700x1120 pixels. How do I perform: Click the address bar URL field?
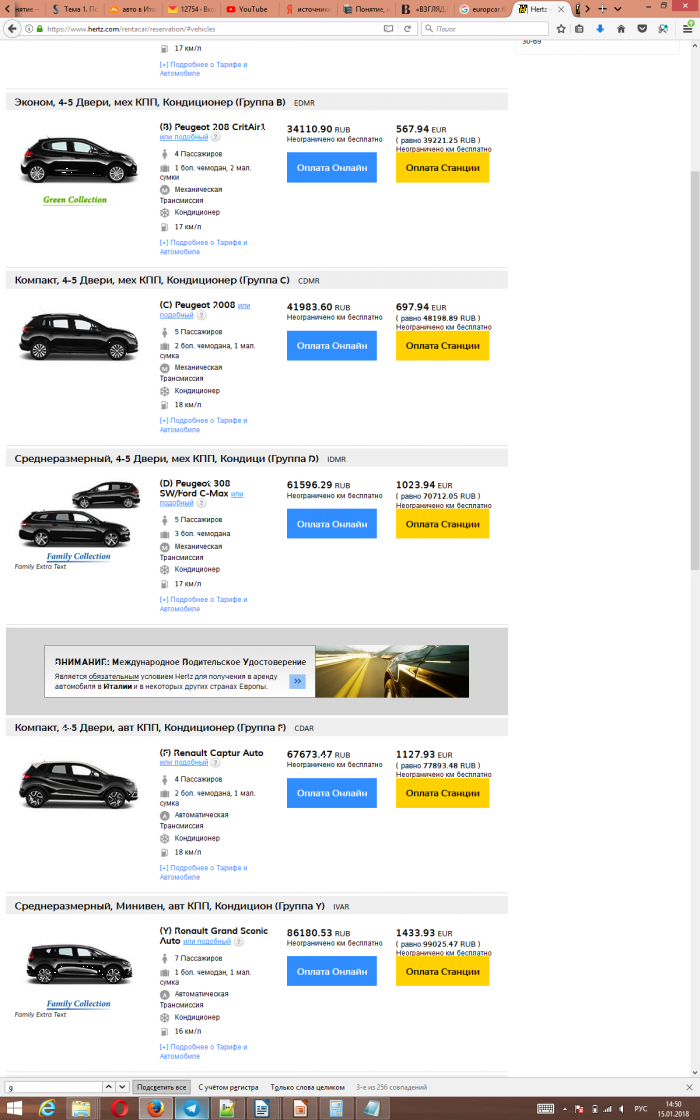[211, 29]
